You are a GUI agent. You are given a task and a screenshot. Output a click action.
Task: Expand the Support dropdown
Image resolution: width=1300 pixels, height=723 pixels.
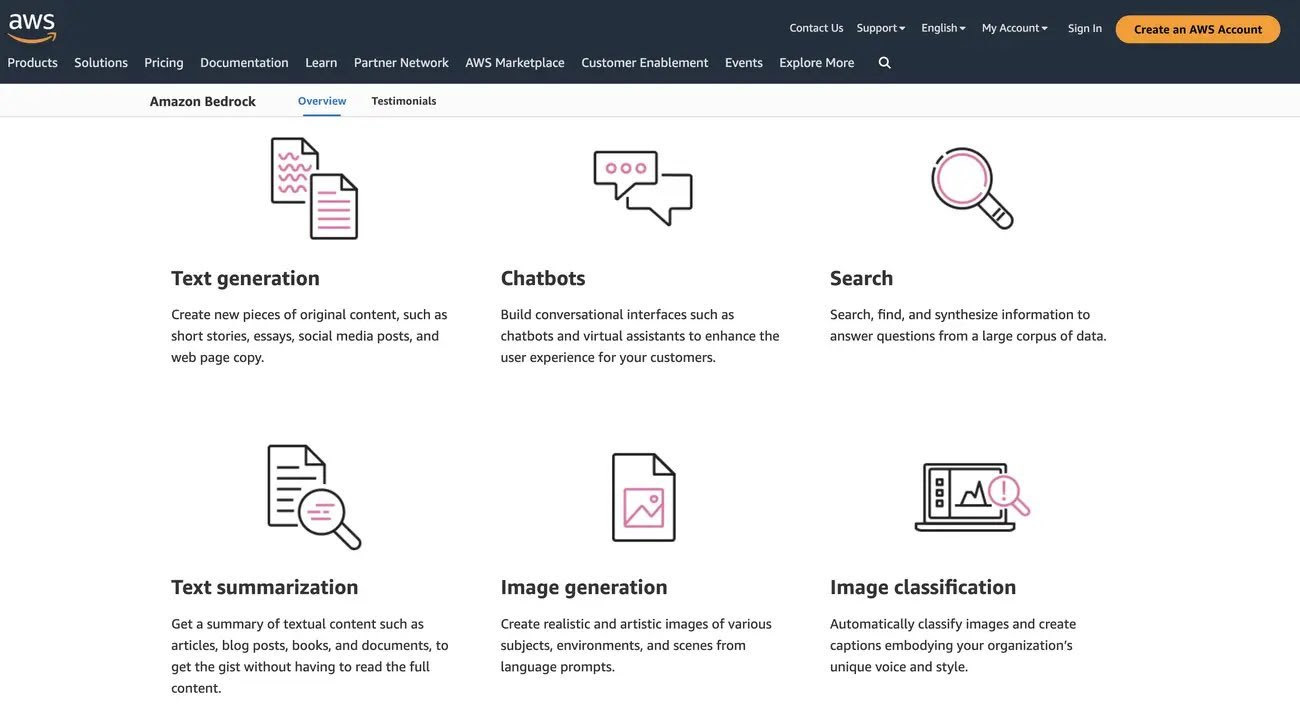coord(881,28)
